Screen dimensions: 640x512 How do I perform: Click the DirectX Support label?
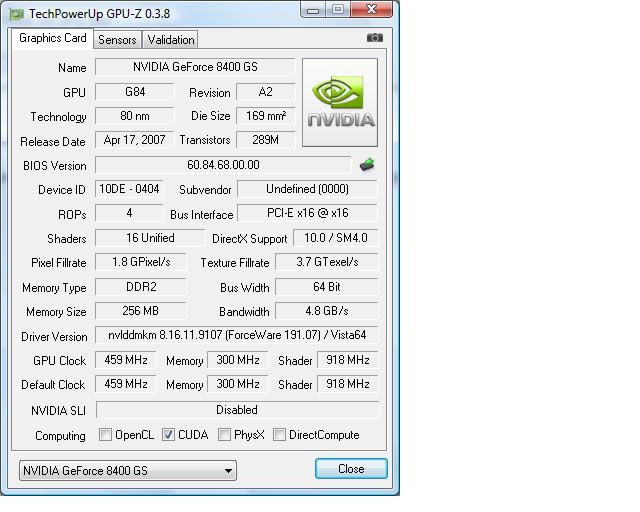(249, 239)
